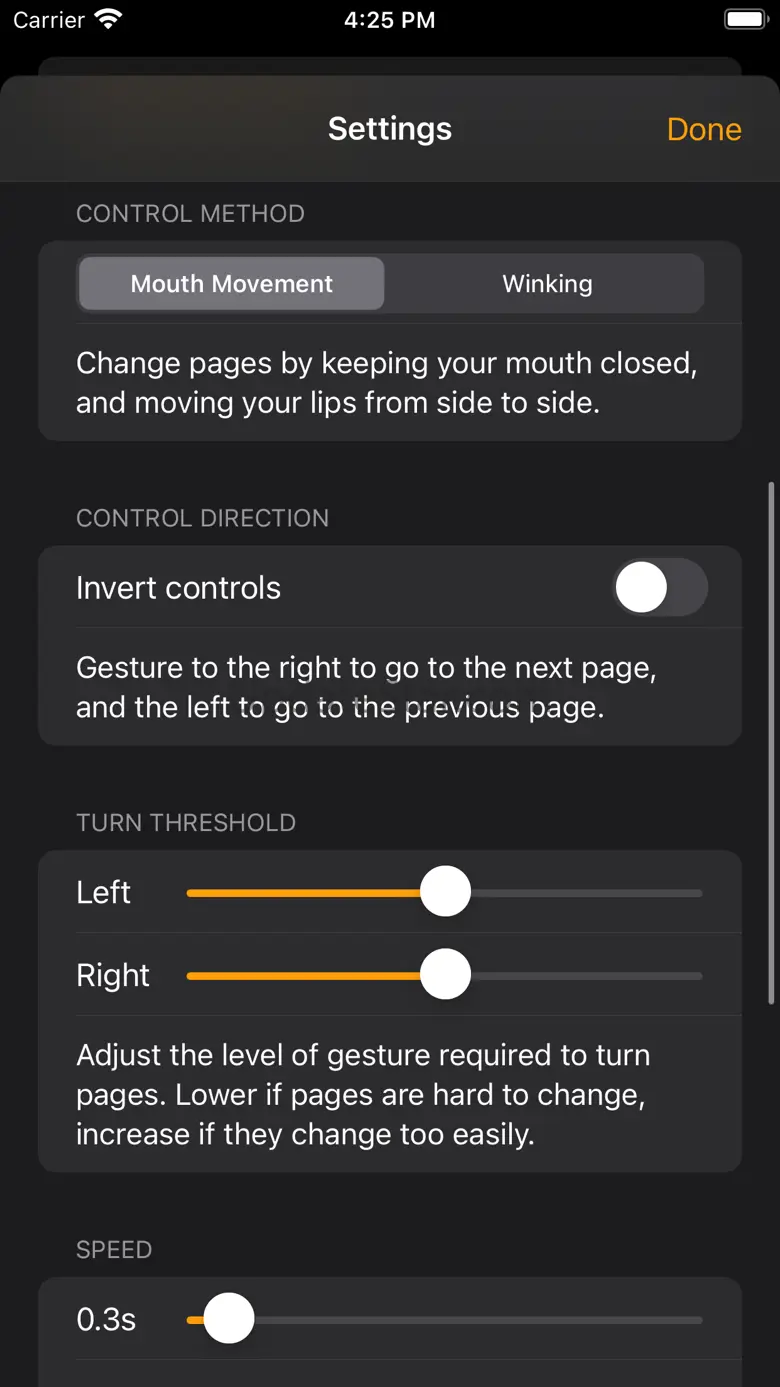Click the Left turn threshold slider handle
This screenshot has width=780, height=1387.
click(x=445, y=892)
